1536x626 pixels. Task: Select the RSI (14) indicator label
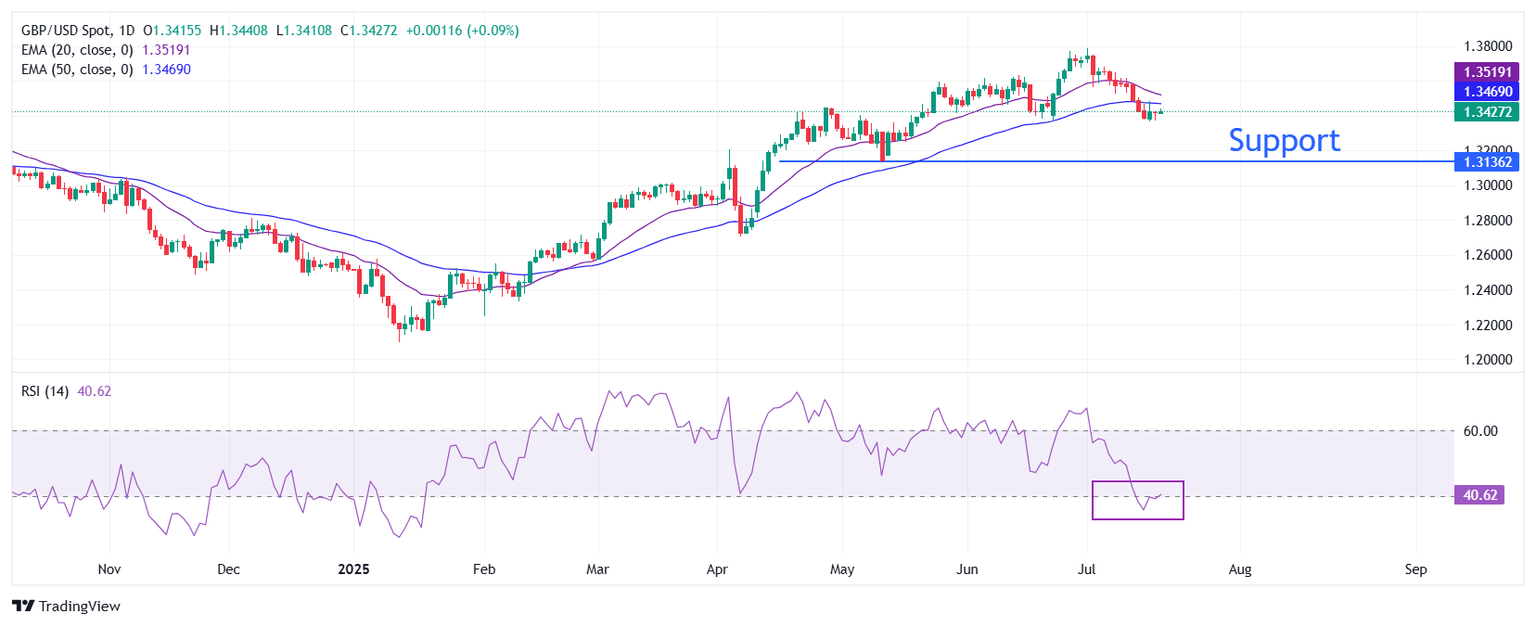45,391
